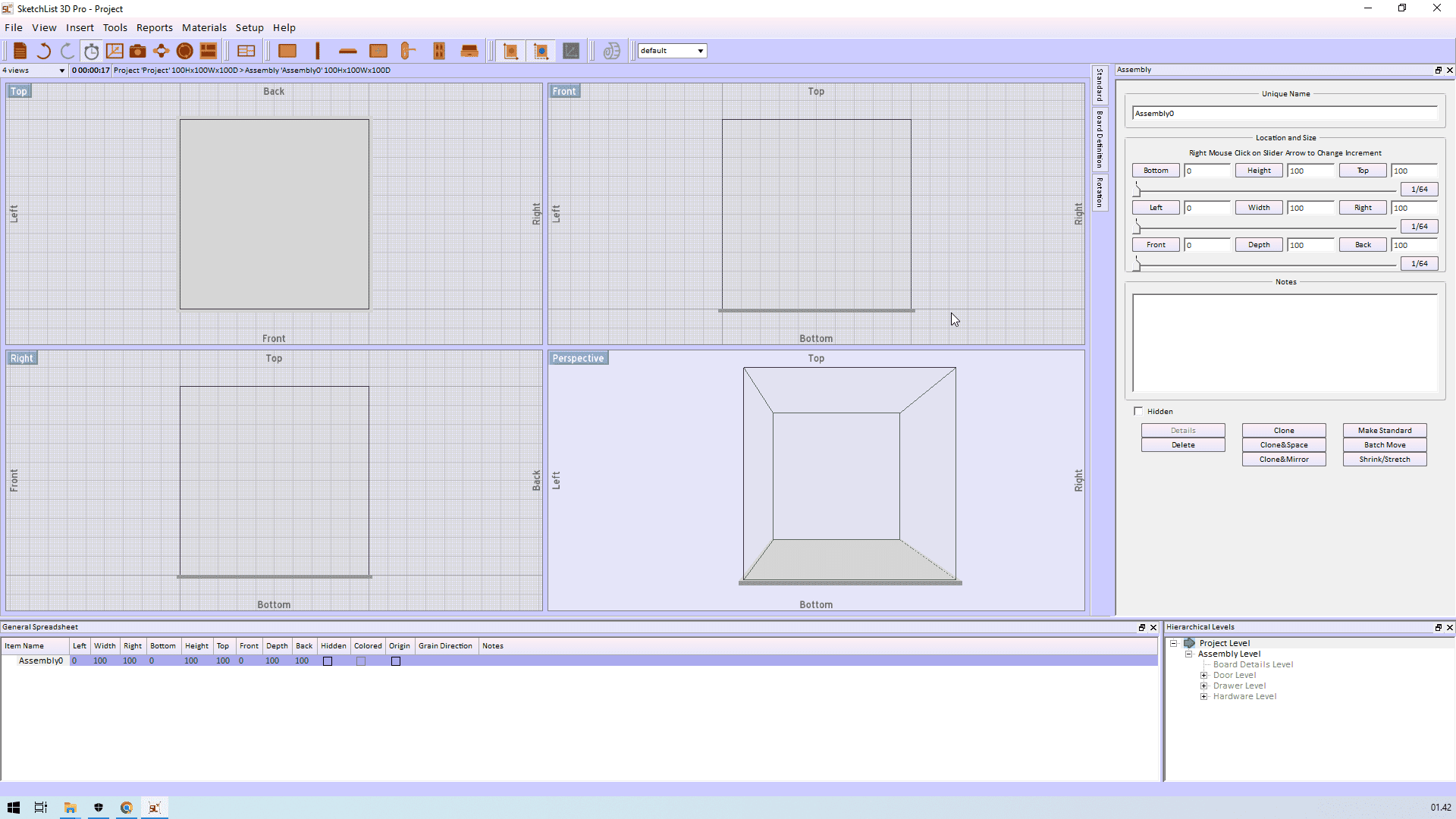
Task: Open the default style dropdown
Action: 700,51
